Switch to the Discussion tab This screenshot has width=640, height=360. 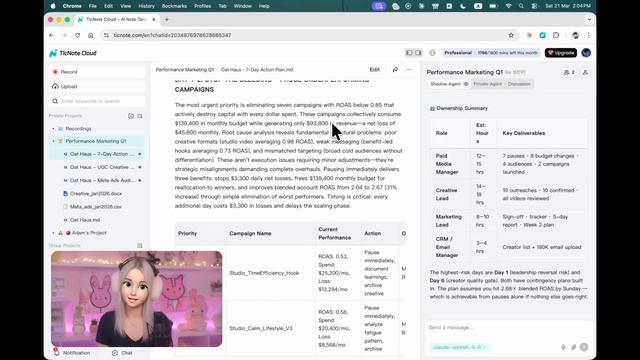coord(519,84)
